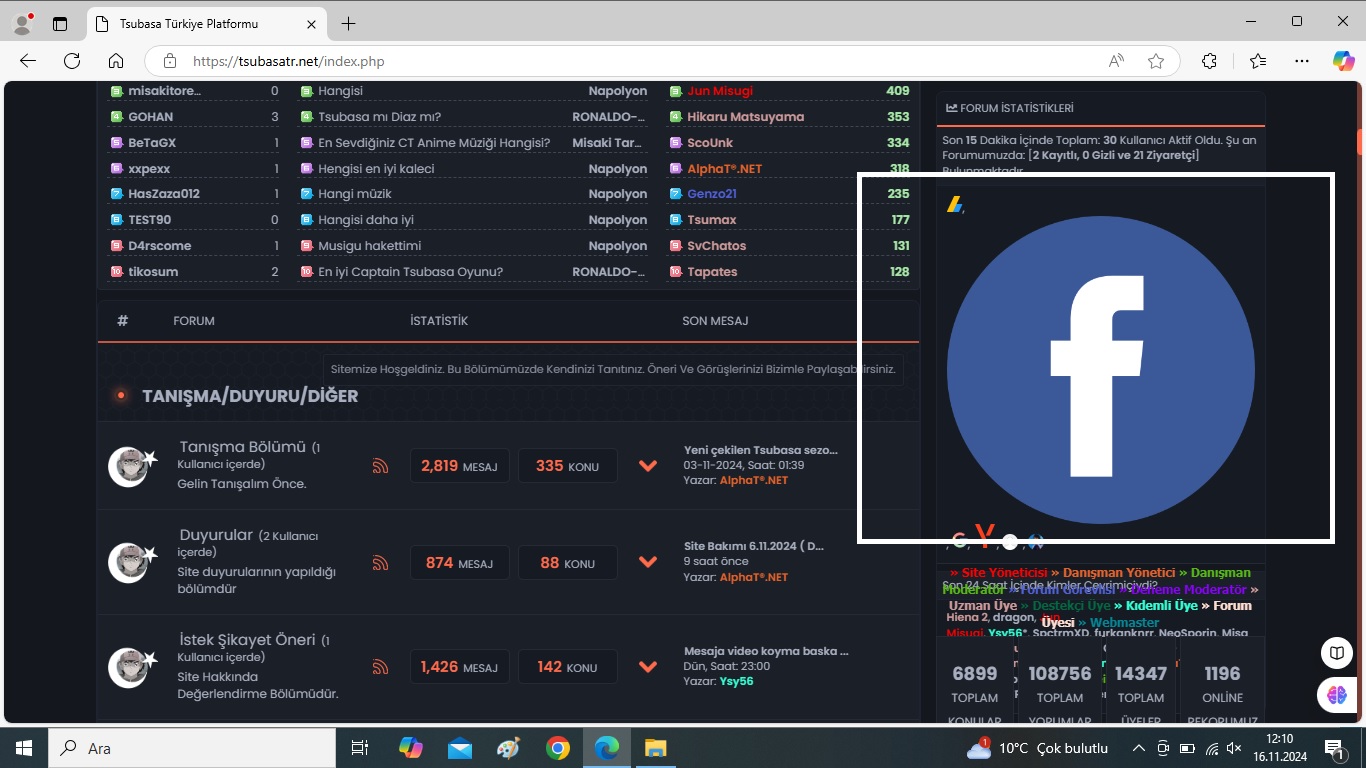Image resolution: width=1366 pixels, height=768 pixels.
Task: Click the Windows taskbar search box Ara
Action: click(191, 748)
